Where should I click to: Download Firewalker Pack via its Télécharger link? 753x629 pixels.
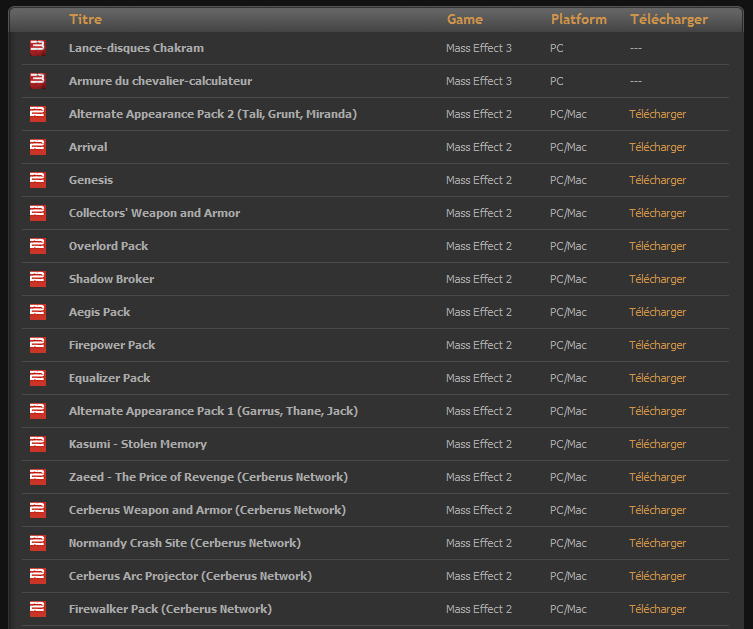tap(657, 609)
